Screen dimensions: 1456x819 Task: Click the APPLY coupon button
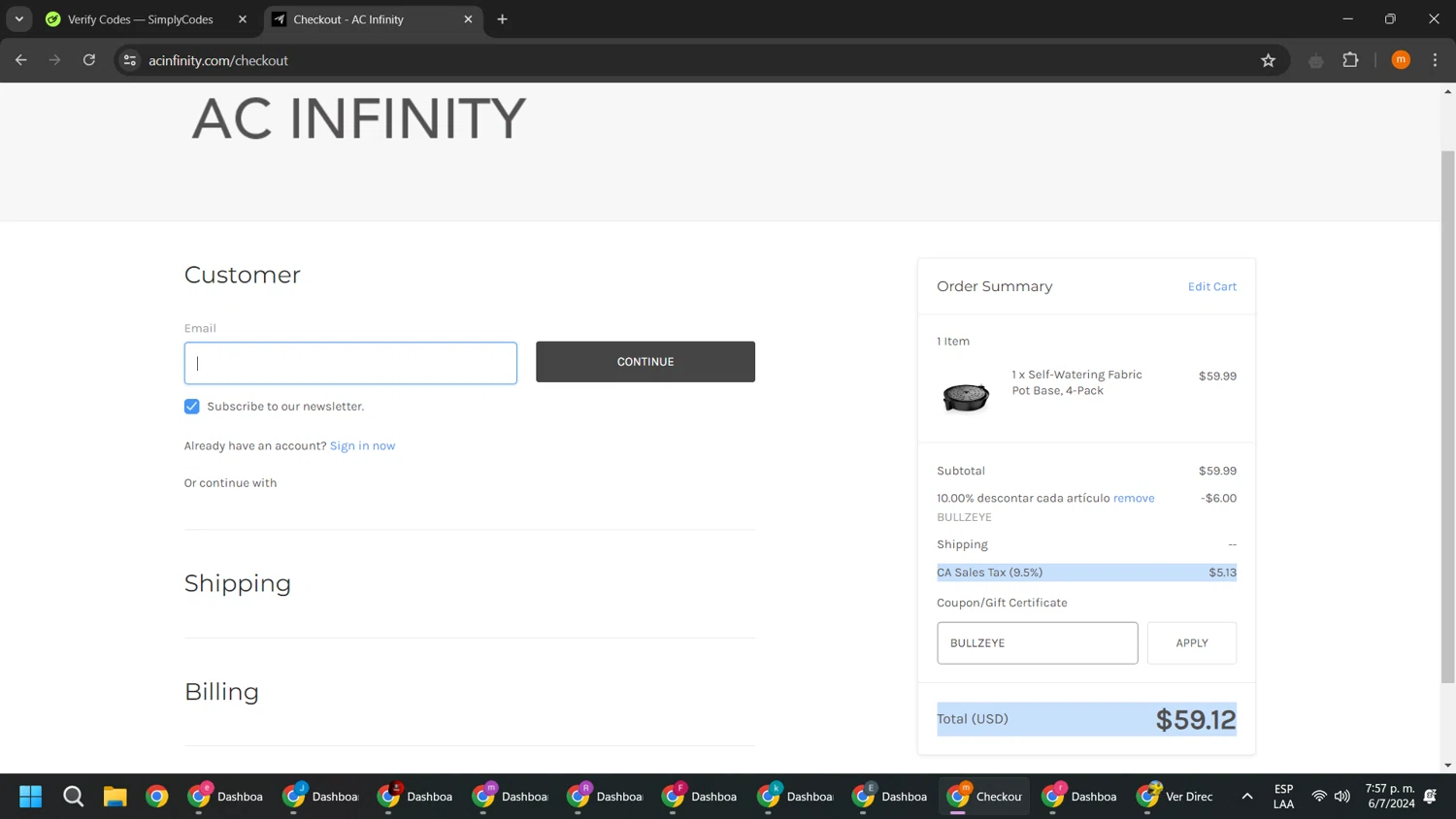click(x=1192, y=643)
